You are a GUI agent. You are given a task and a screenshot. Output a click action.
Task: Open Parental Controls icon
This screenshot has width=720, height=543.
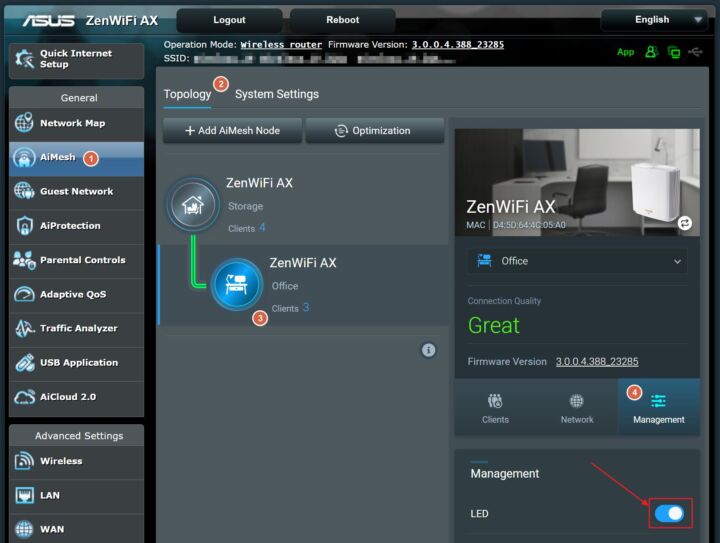[24, 260]
